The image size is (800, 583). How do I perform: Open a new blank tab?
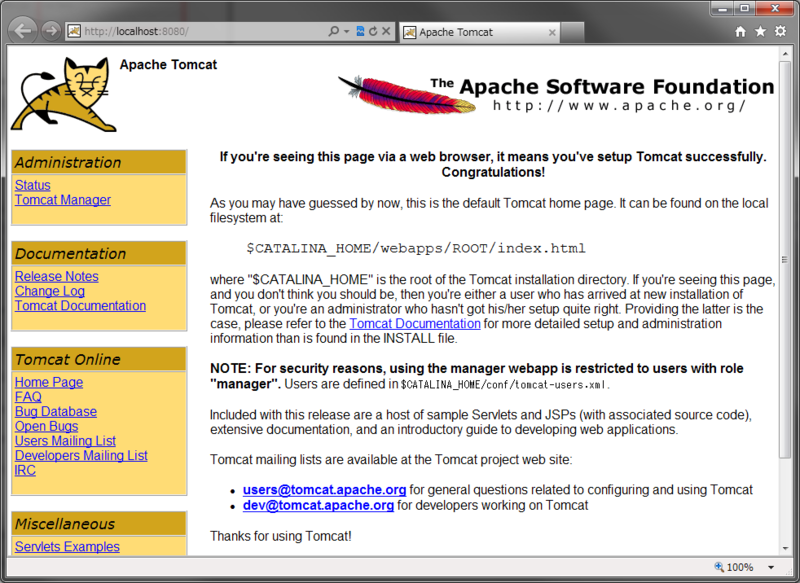[x=572, y=33]
